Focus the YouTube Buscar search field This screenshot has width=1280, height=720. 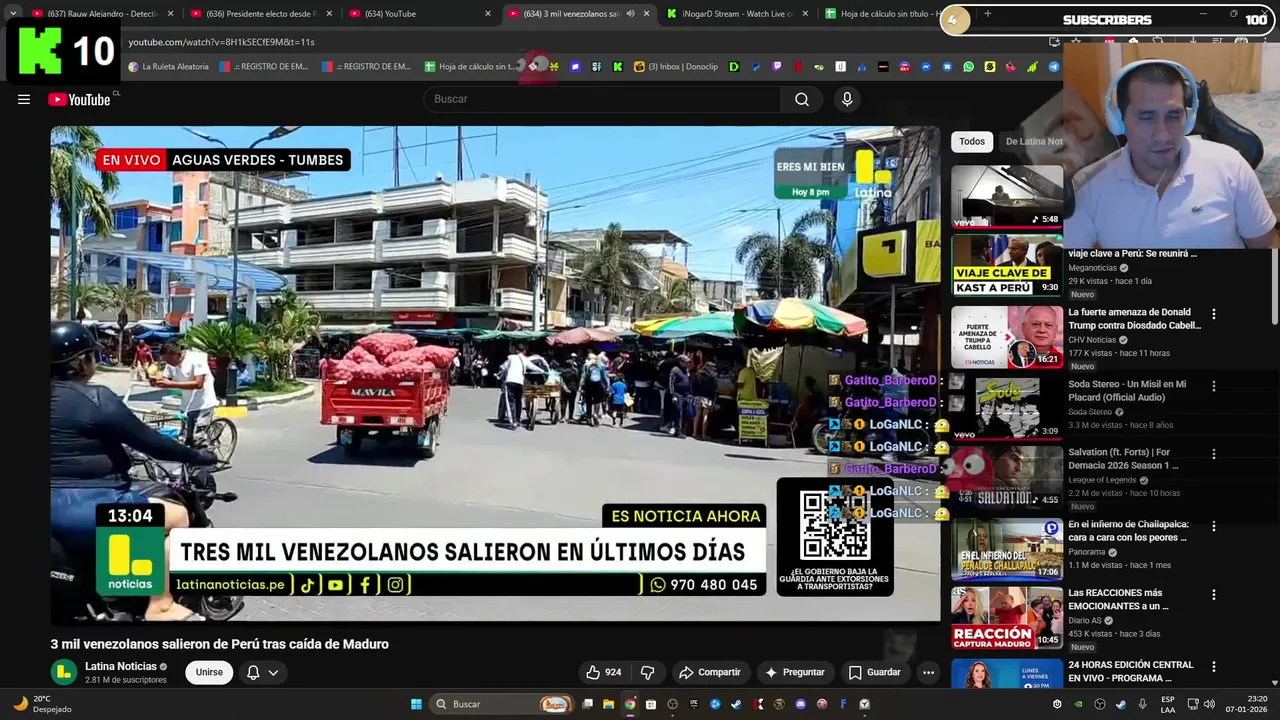pyautogui.click(x=603, y=99)
